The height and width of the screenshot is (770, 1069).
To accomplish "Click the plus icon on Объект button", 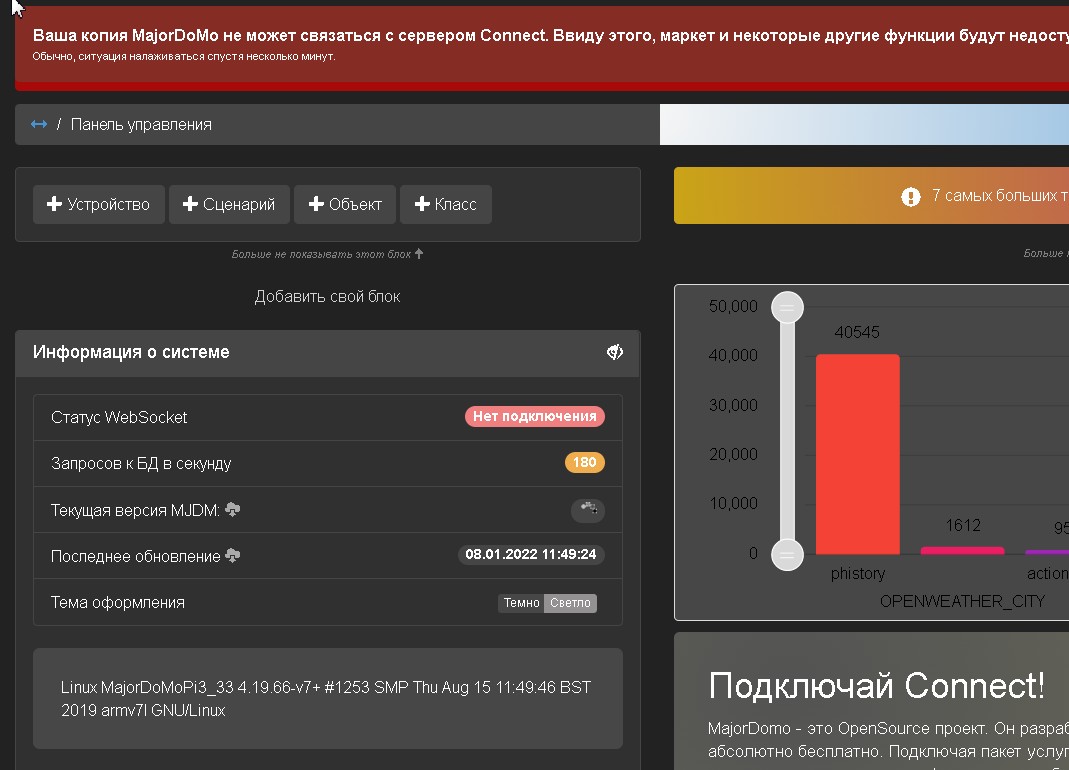I will click(316, 204).
